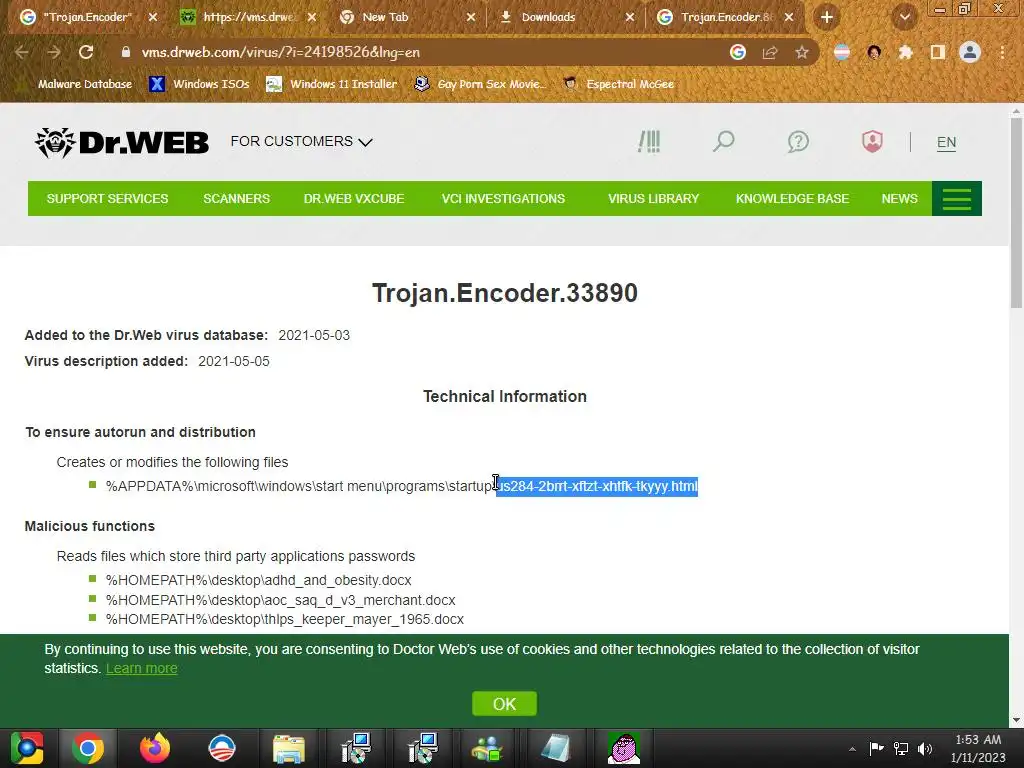Click the address bar URL
The image size is (1024, 768).
[x=281, y=52]
